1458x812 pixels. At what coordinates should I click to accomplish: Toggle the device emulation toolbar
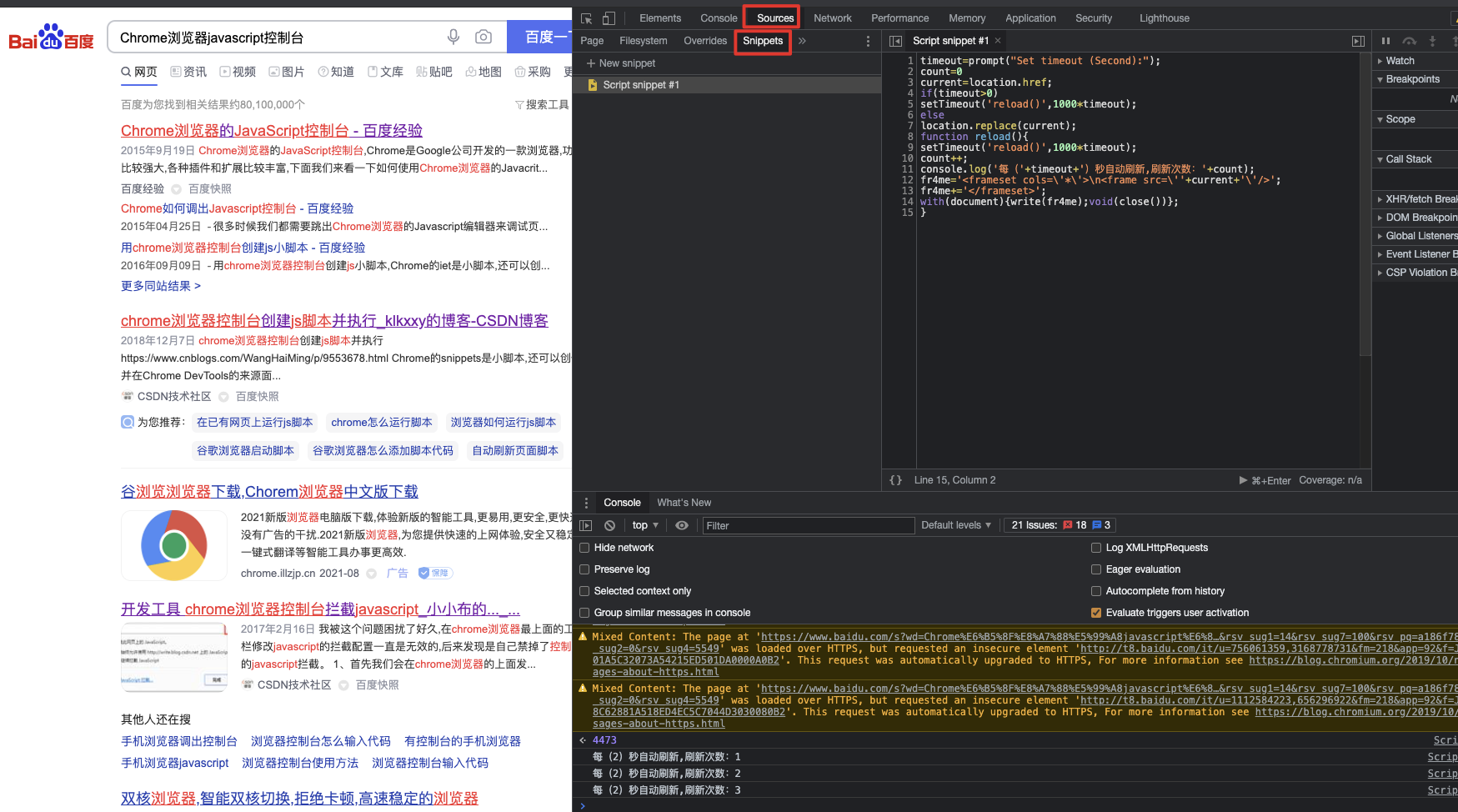point(609,18)
